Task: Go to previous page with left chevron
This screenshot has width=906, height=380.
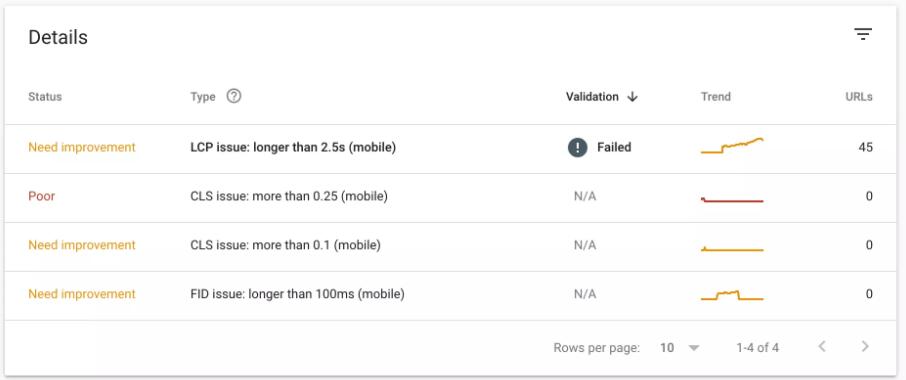Action: pyautogui.click(x=822, y=347)
